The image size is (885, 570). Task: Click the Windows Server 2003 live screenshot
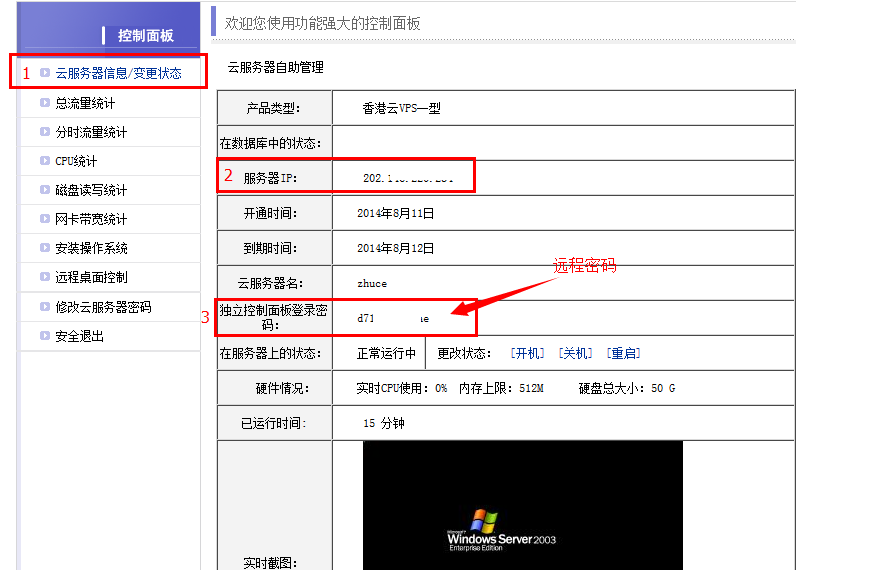point(522,505)
